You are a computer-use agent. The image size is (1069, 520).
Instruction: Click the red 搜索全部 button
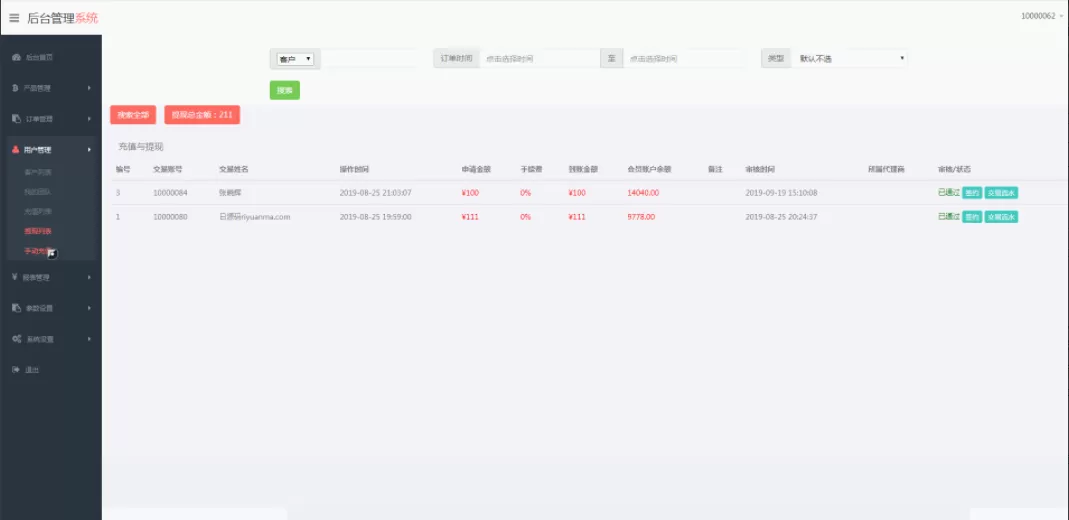pos(133,115)
